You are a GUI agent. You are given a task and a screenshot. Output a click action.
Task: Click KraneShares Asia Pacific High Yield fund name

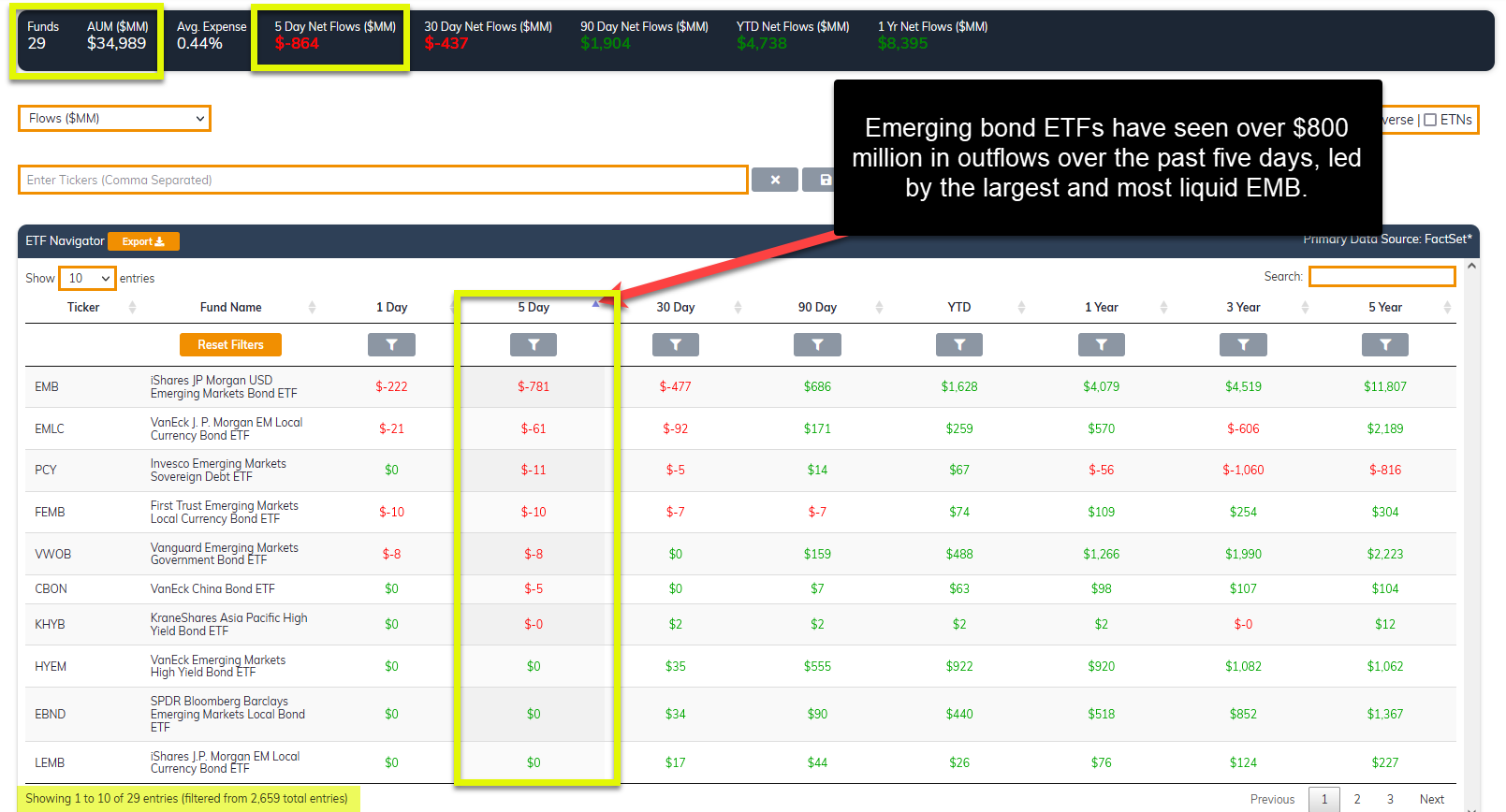point(228,624)
